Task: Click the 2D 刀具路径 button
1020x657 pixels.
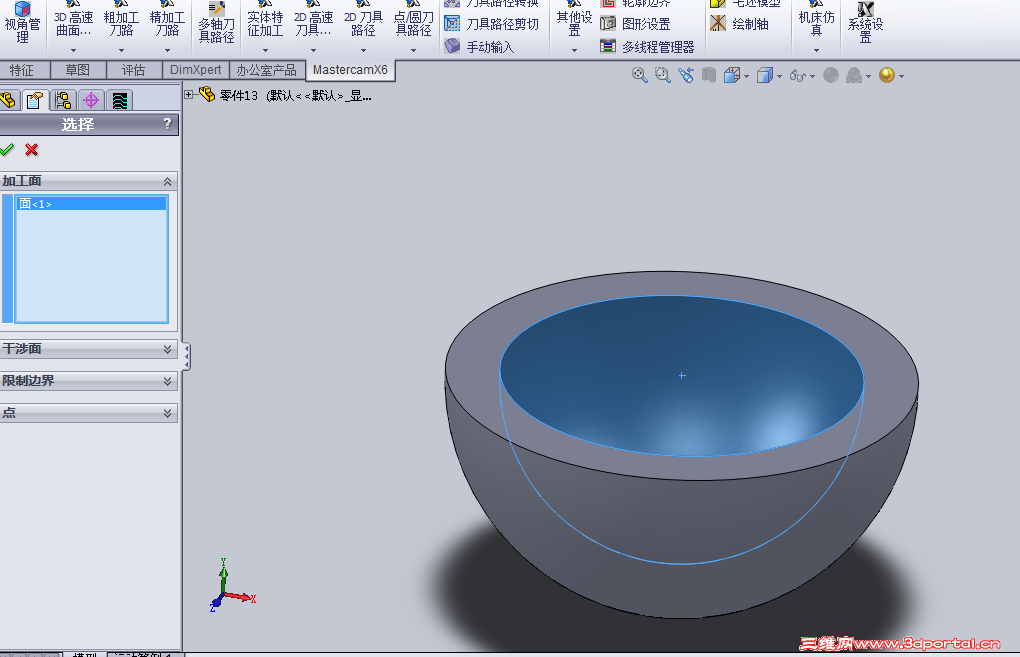Action: [364, 20]
